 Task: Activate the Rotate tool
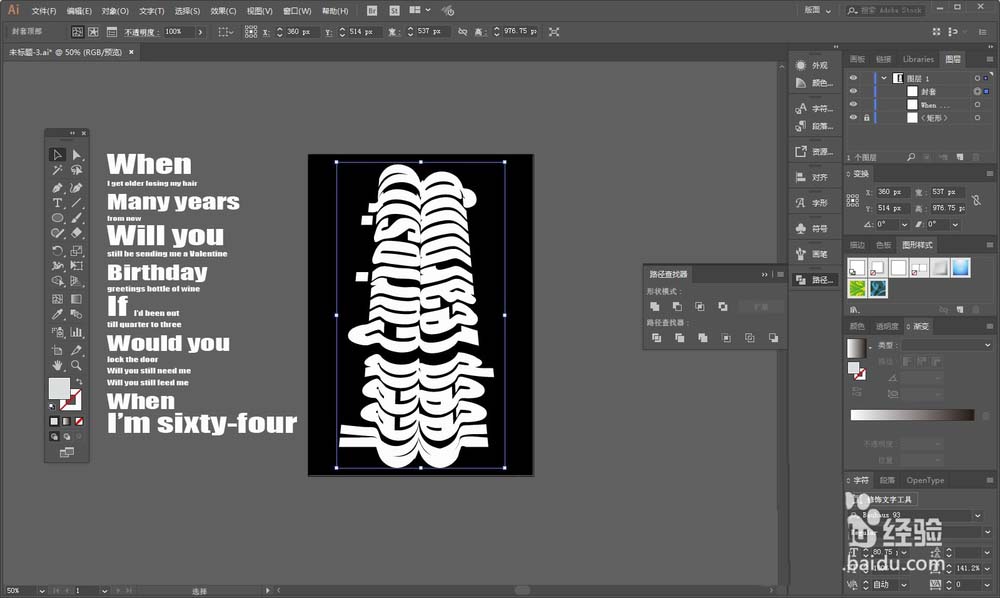(57, 251)
